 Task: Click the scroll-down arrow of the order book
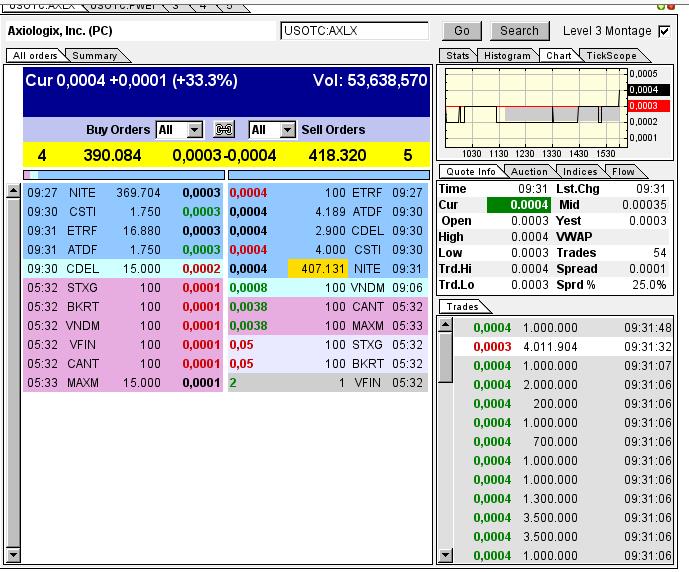(x=13, y=553)
